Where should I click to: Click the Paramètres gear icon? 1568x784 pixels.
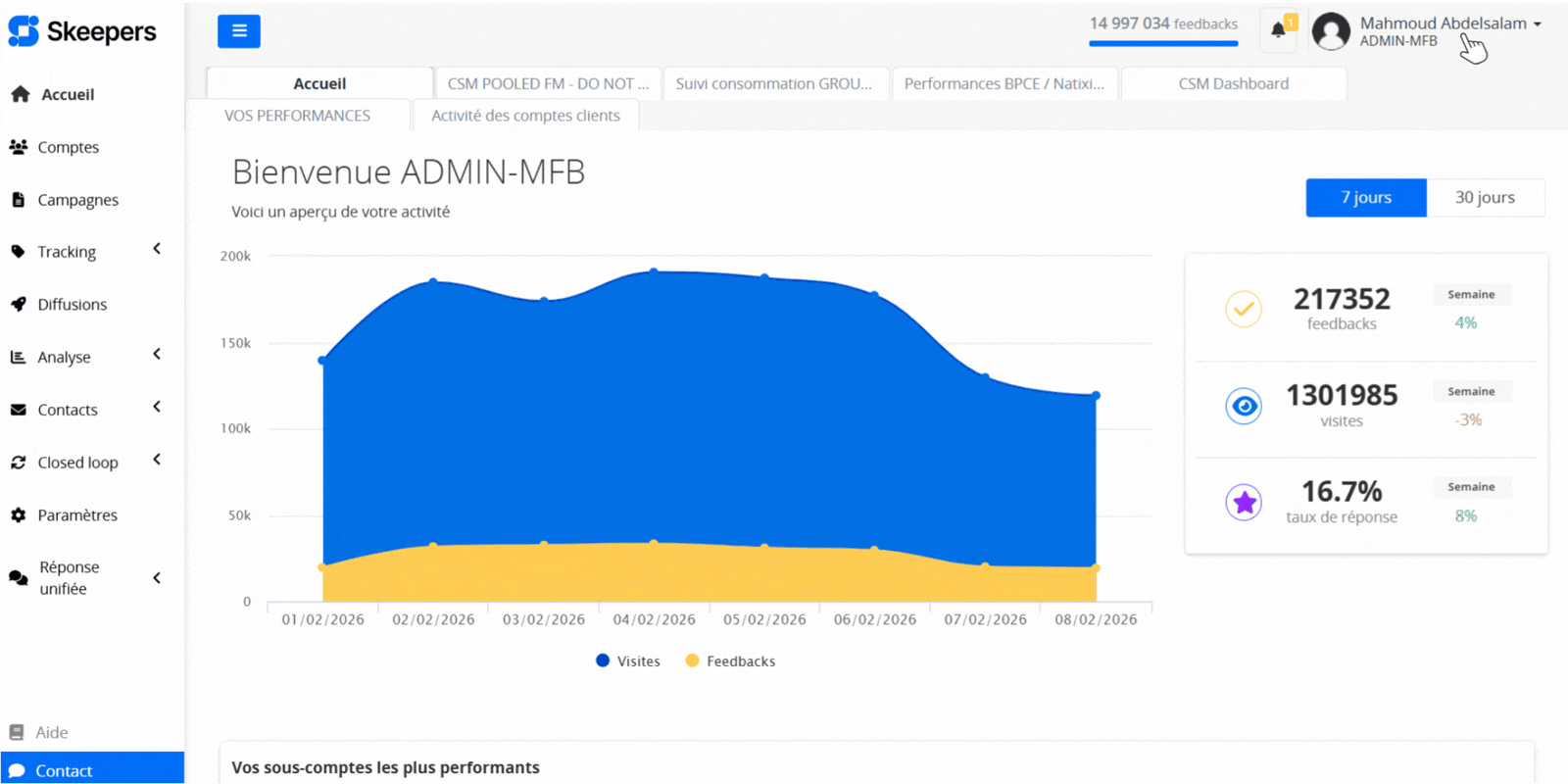click(18, 515)
